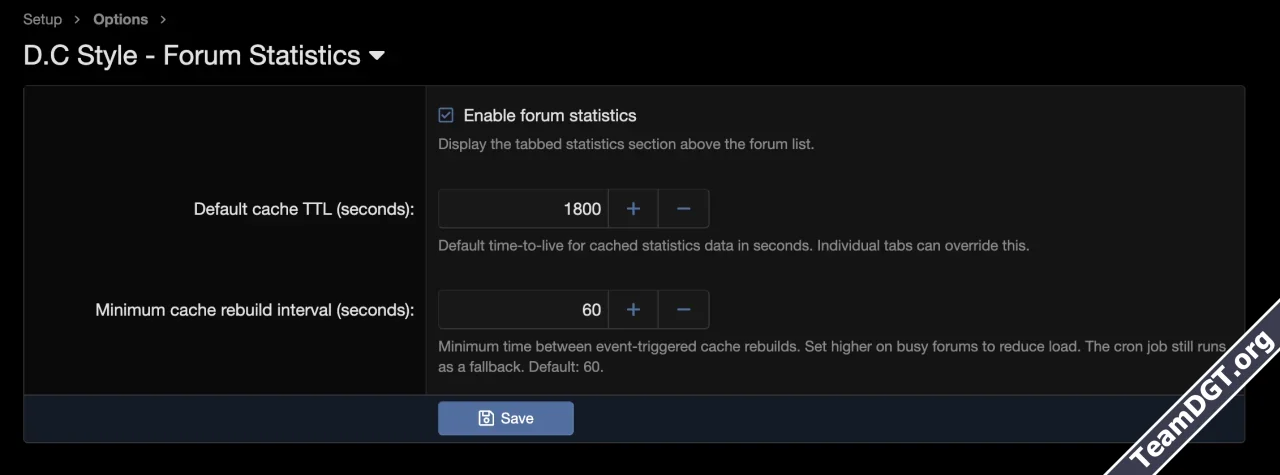
Task: Navigate to Options in the breadcrumb
Action: click(x=120, y=19)
